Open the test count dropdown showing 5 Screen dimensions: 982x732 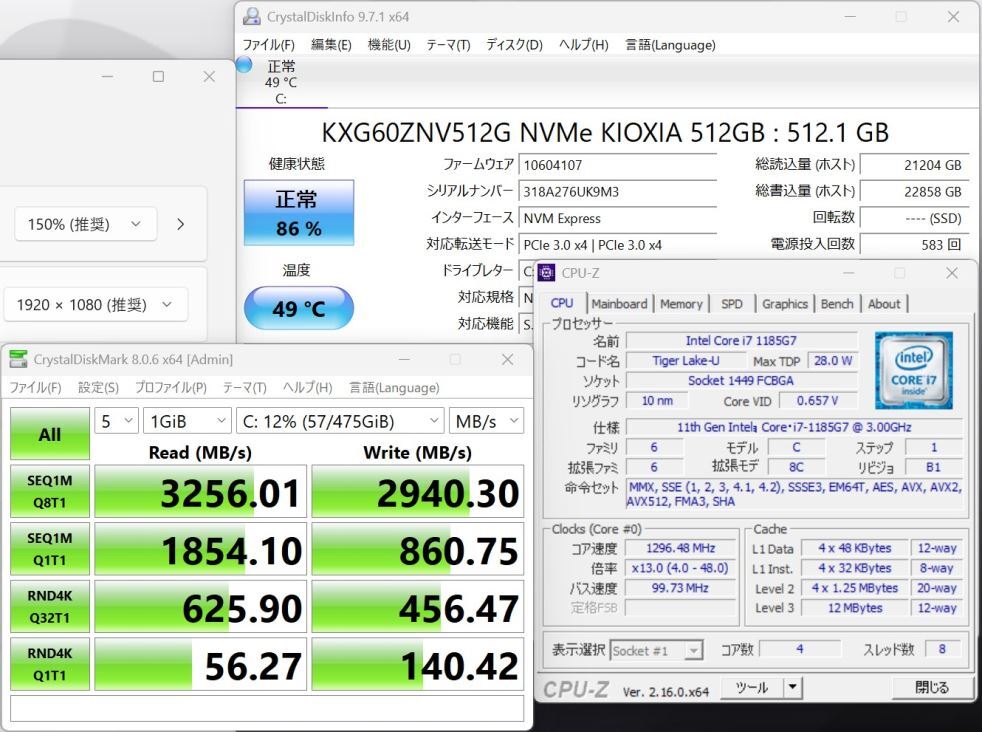[x=115, y=421]
